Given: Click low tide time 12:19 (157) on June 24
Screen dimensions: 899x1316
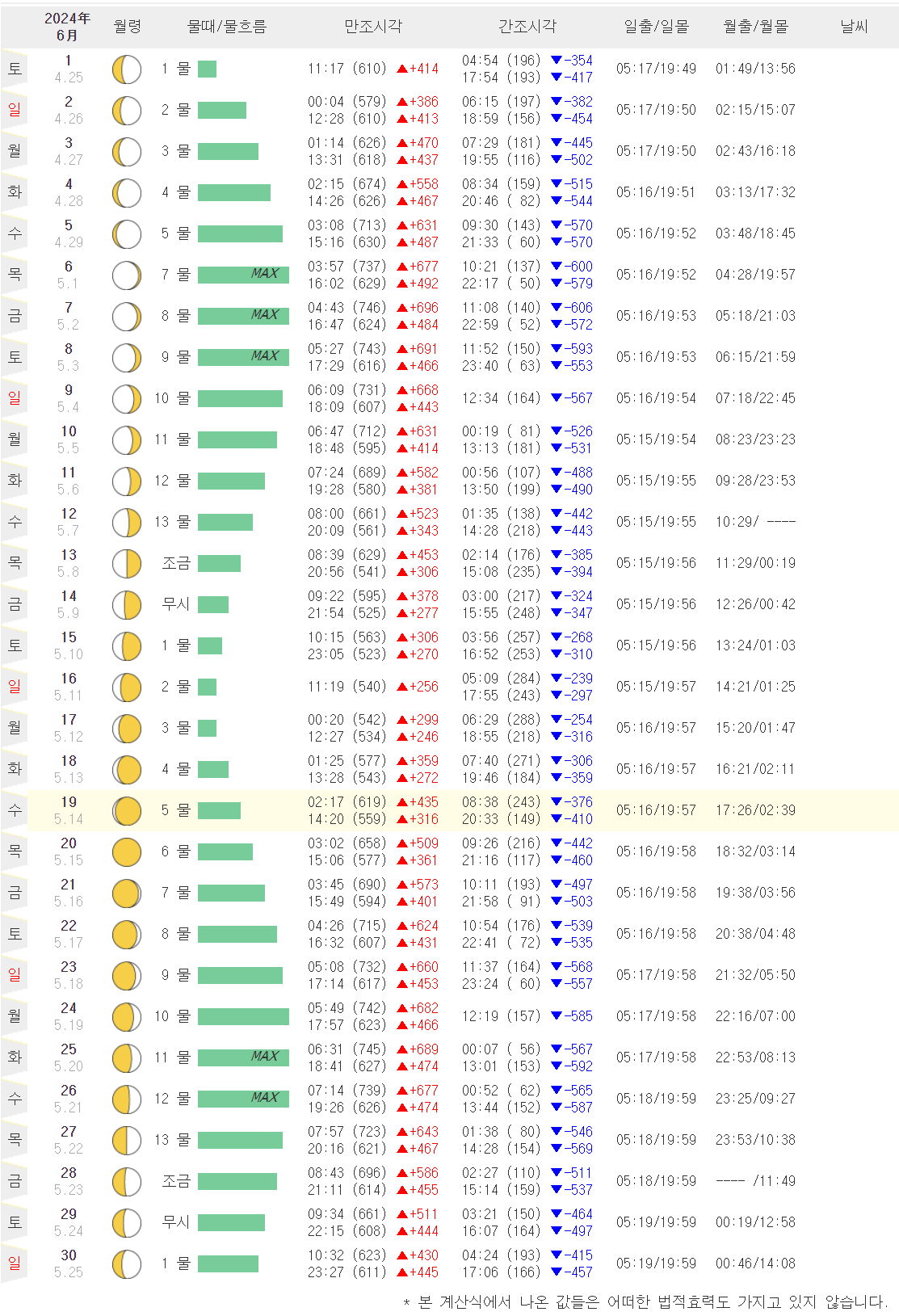Looking at the screenshot, I should 501,1016.
